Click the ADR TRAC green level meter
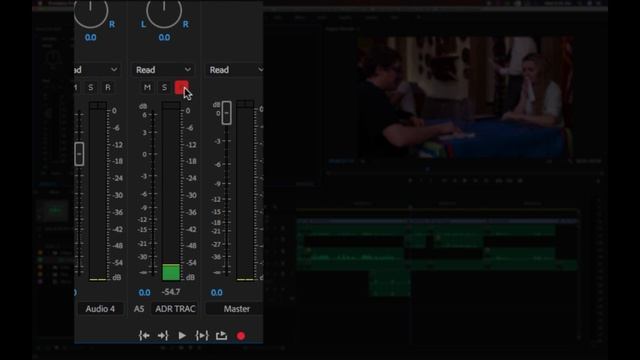This screenshot has height=360, width=640. 171,272
